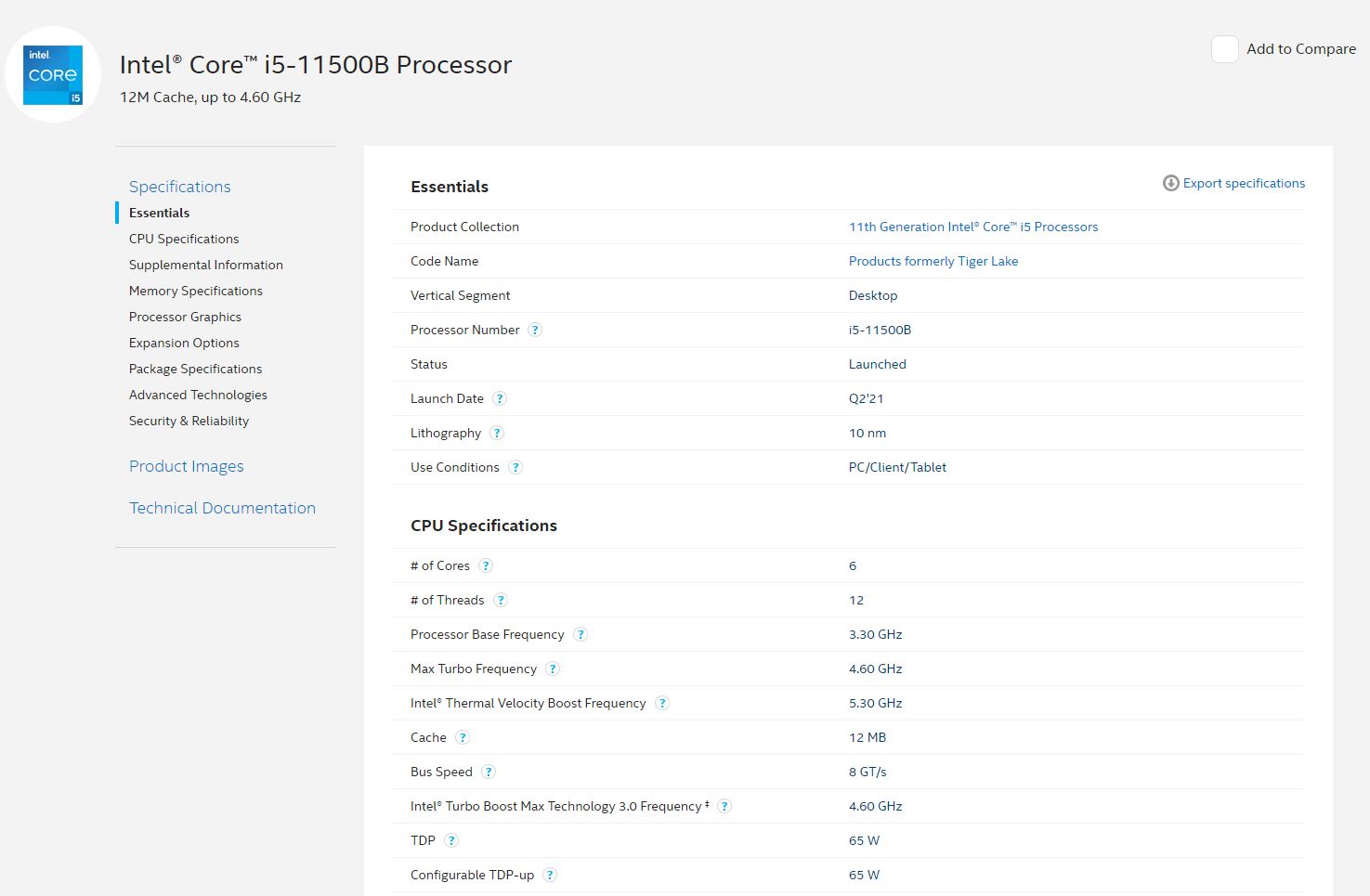Check the Add to Compare checkbox

[1224, 49]
